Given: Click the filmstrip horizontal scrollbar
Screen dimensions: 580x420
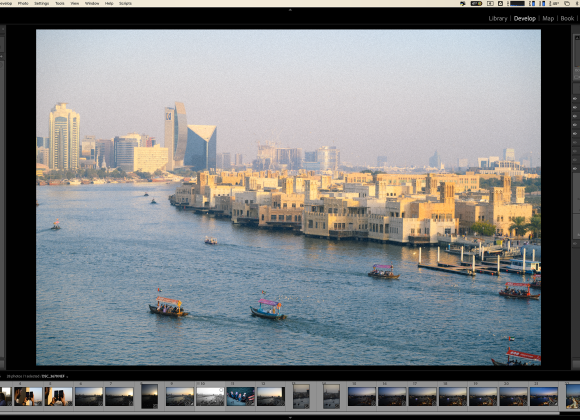Looking at the screenshot, I should 281,413.
